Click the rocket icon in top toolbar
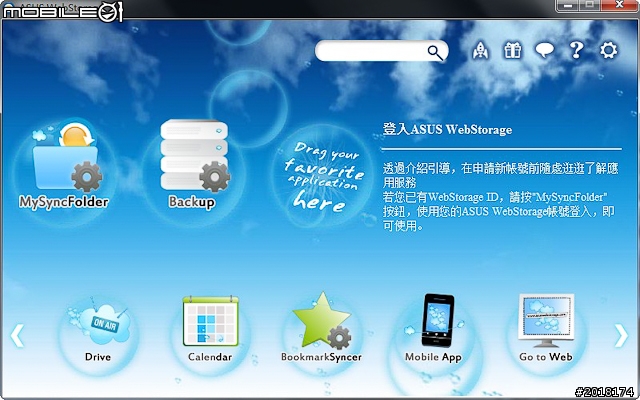640x400 pixels. point(480,51)
